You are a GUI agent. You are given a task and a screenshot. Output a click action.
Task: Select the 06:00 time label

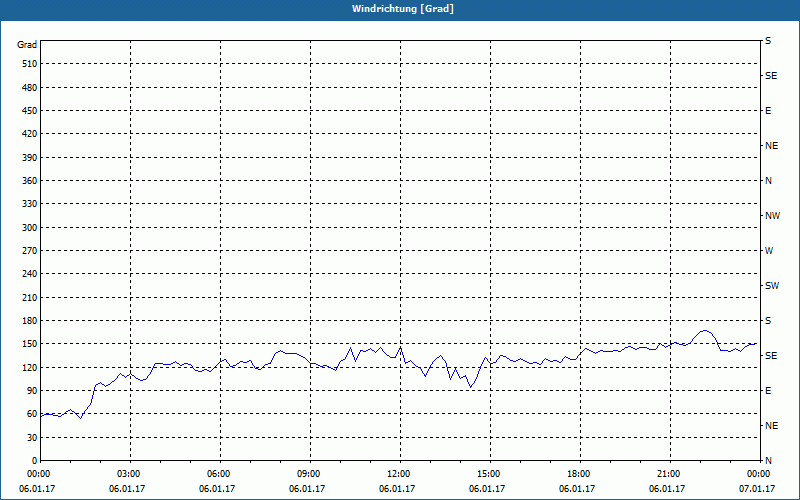pos(220,474)
